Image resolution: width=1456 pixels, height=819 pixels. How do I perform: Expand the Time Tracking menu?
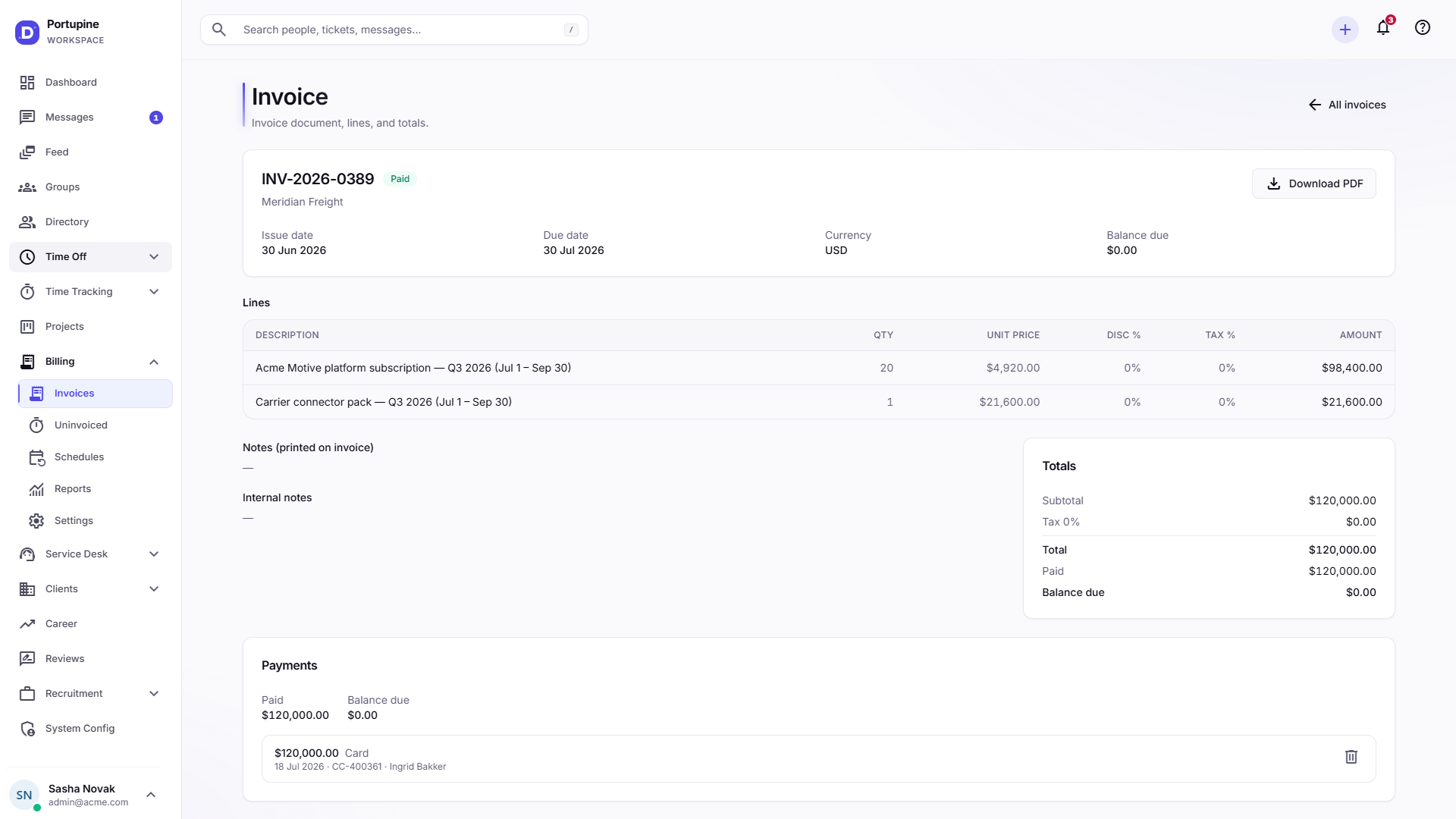click(90, 292)
